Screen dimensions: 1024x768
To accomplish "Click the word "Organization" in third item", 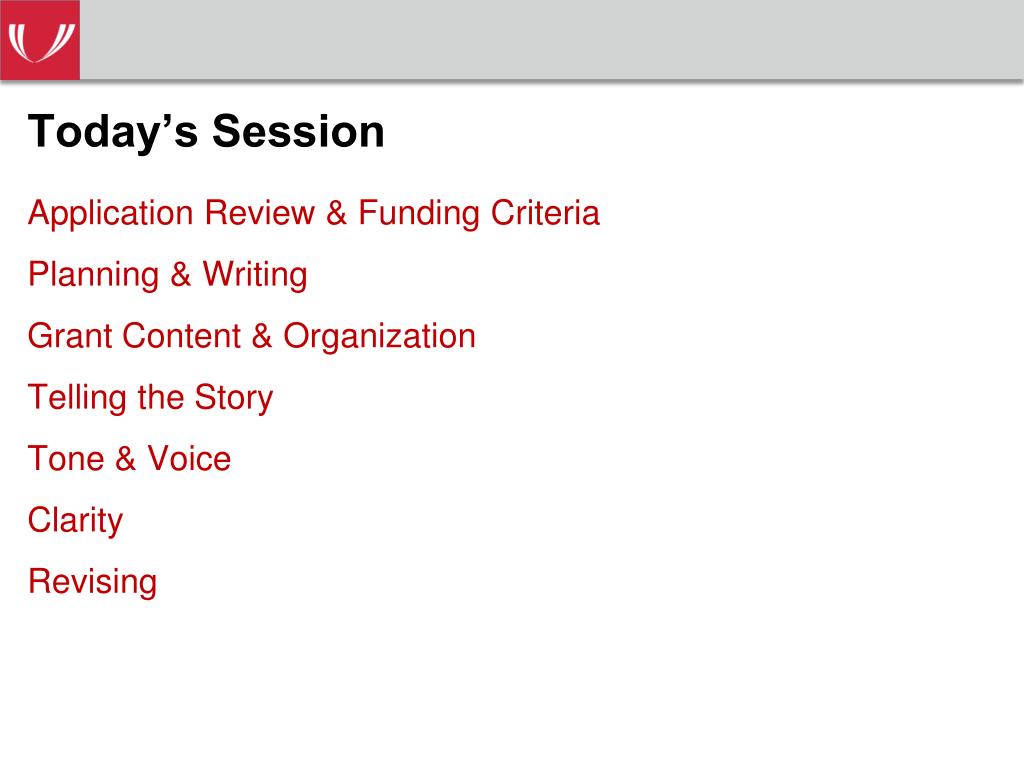I will (379, 337).
